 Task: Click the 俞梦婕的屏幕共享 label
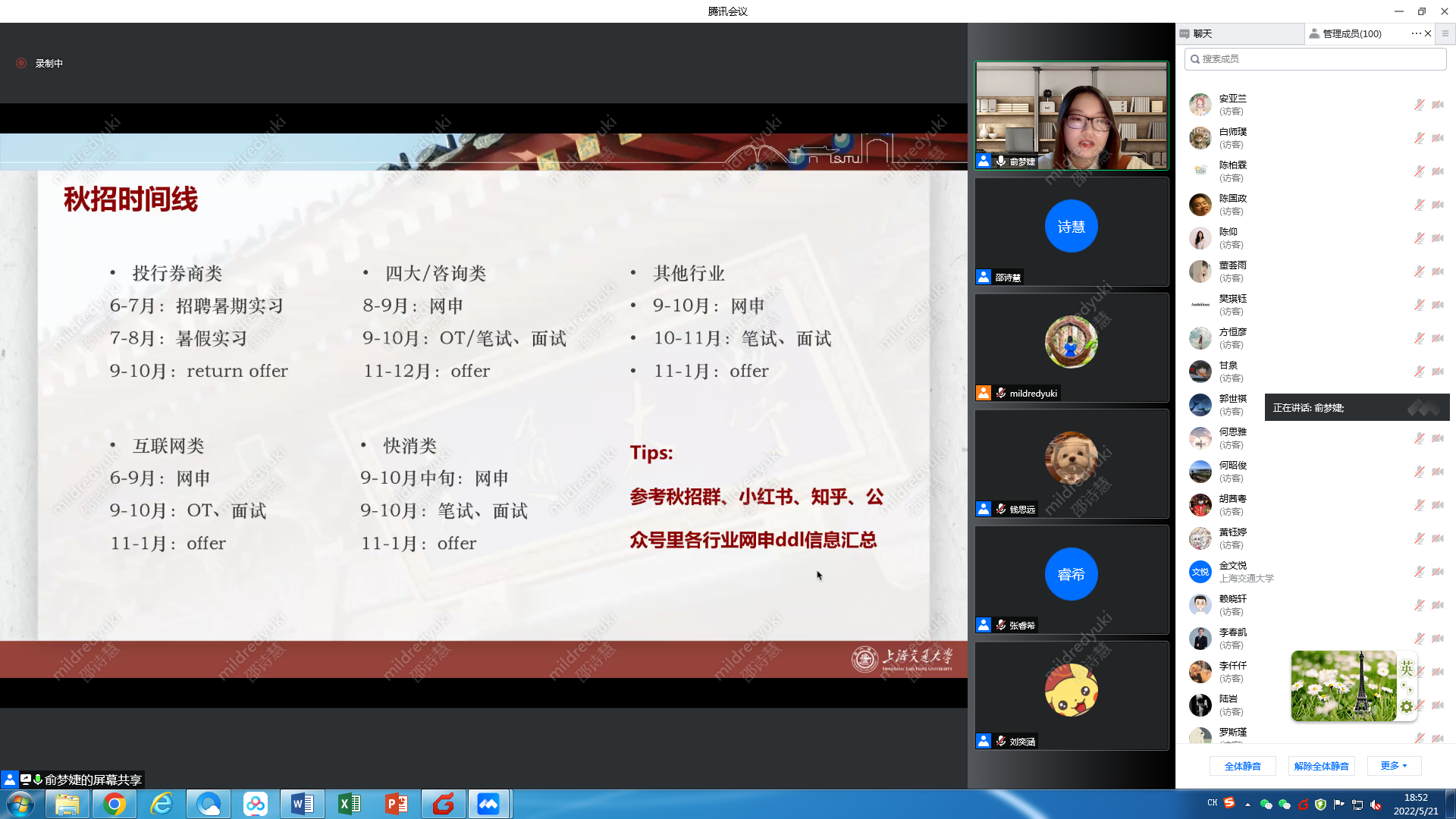point(93,780)
